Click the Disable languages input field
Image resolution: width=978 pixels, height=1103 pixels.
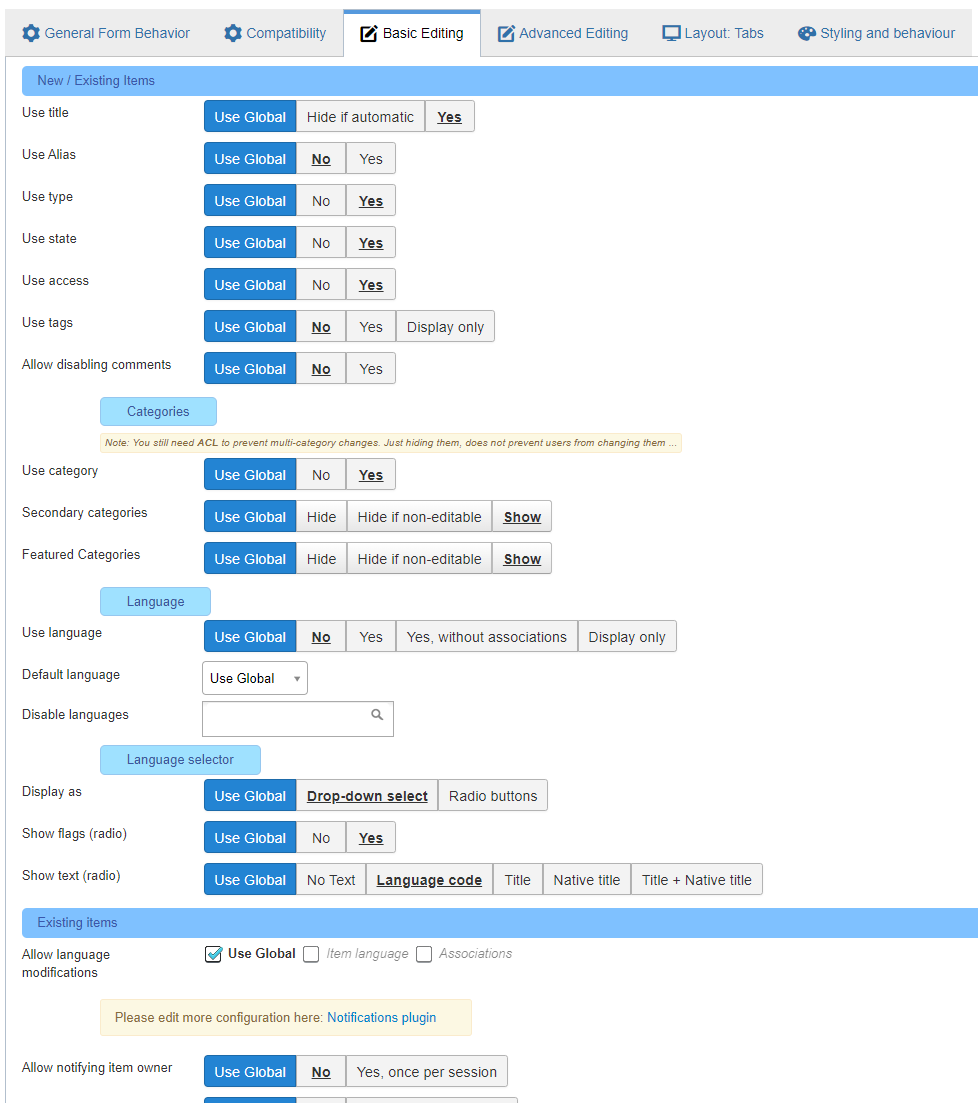click(298, 719)
